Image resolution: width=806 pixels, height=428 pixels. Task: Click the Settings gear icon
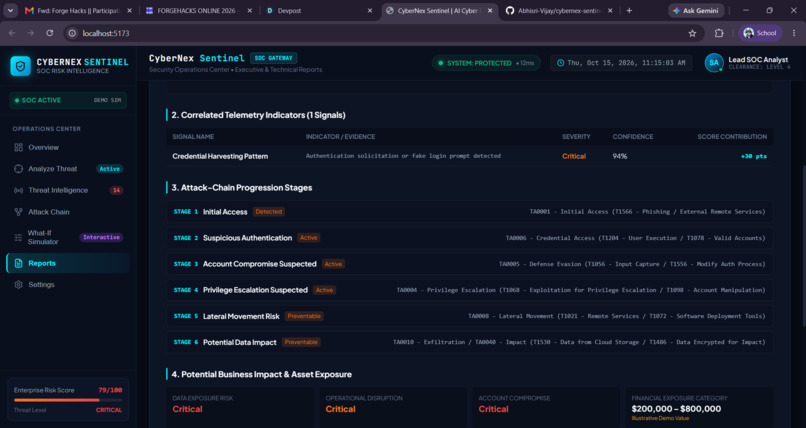click(19, 285)
